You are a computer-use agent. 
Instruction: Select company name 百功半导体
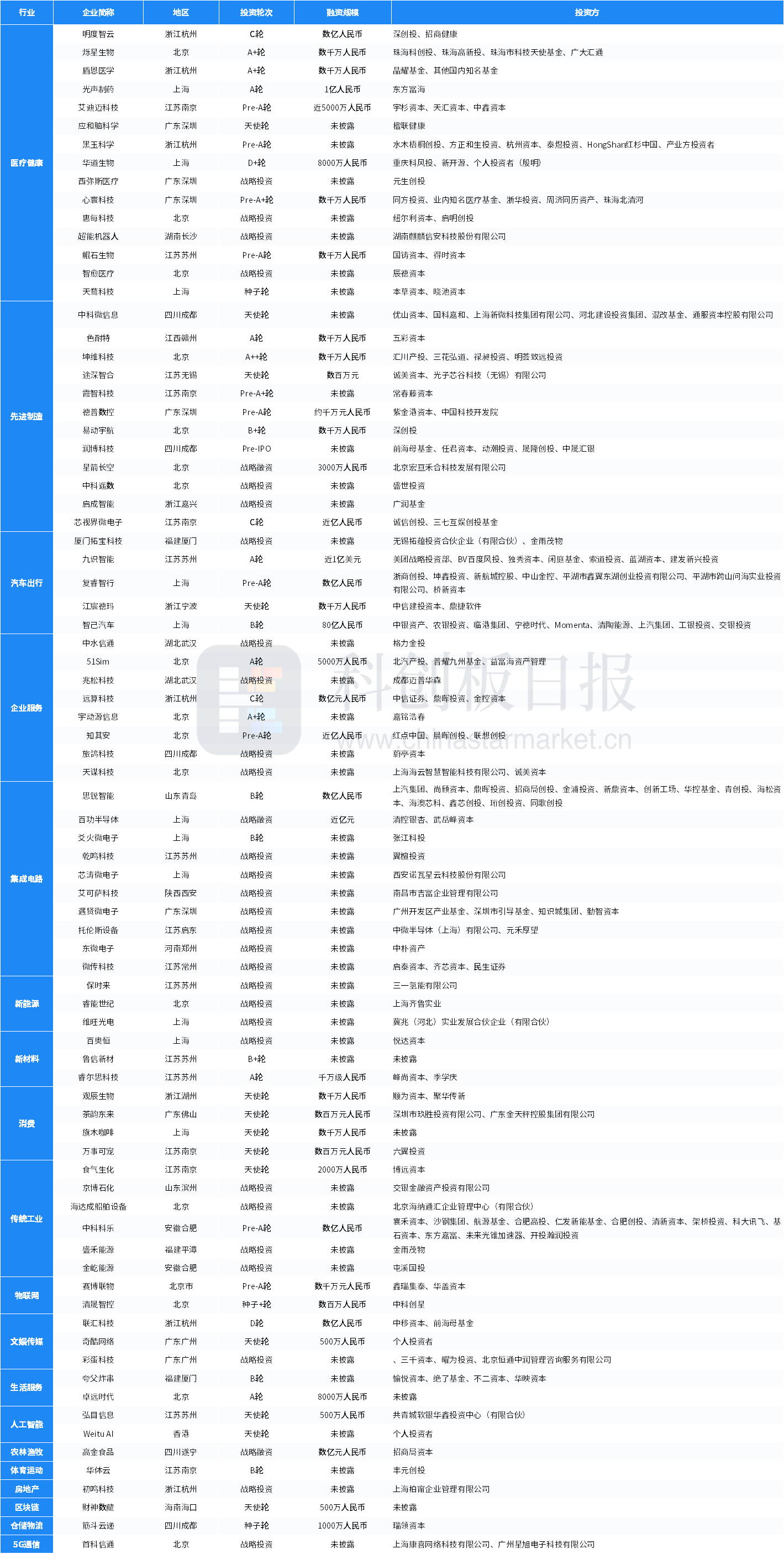98,819
